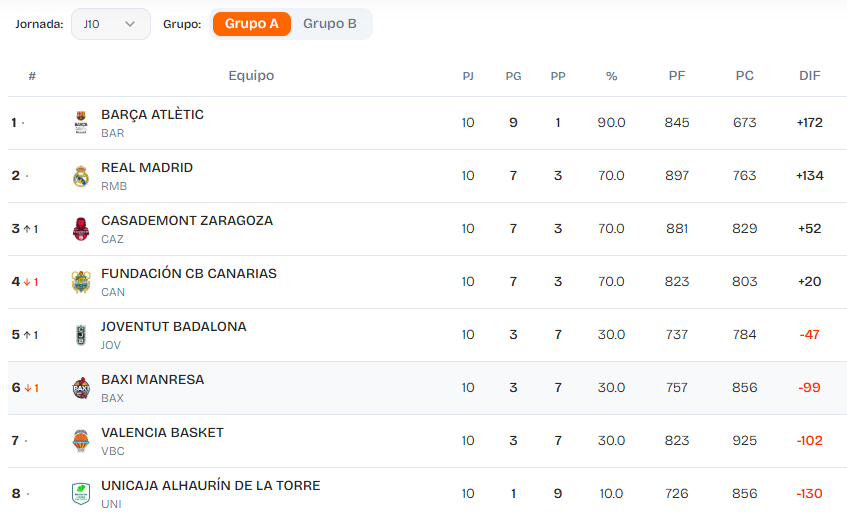Select the VALENCIA BASKET team name
This screenshot has width=847, height=517.
click(162, 433)
